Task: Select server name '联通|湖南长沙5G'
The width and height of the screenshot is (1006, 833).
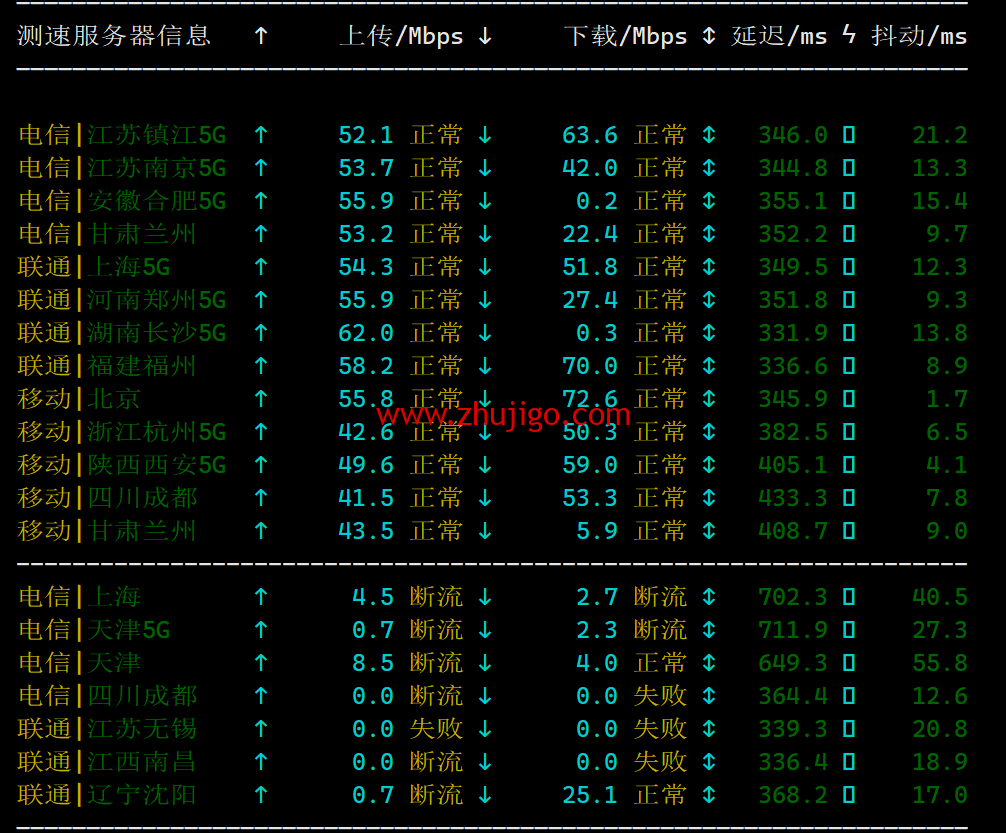Action: [x=122, y=333]
